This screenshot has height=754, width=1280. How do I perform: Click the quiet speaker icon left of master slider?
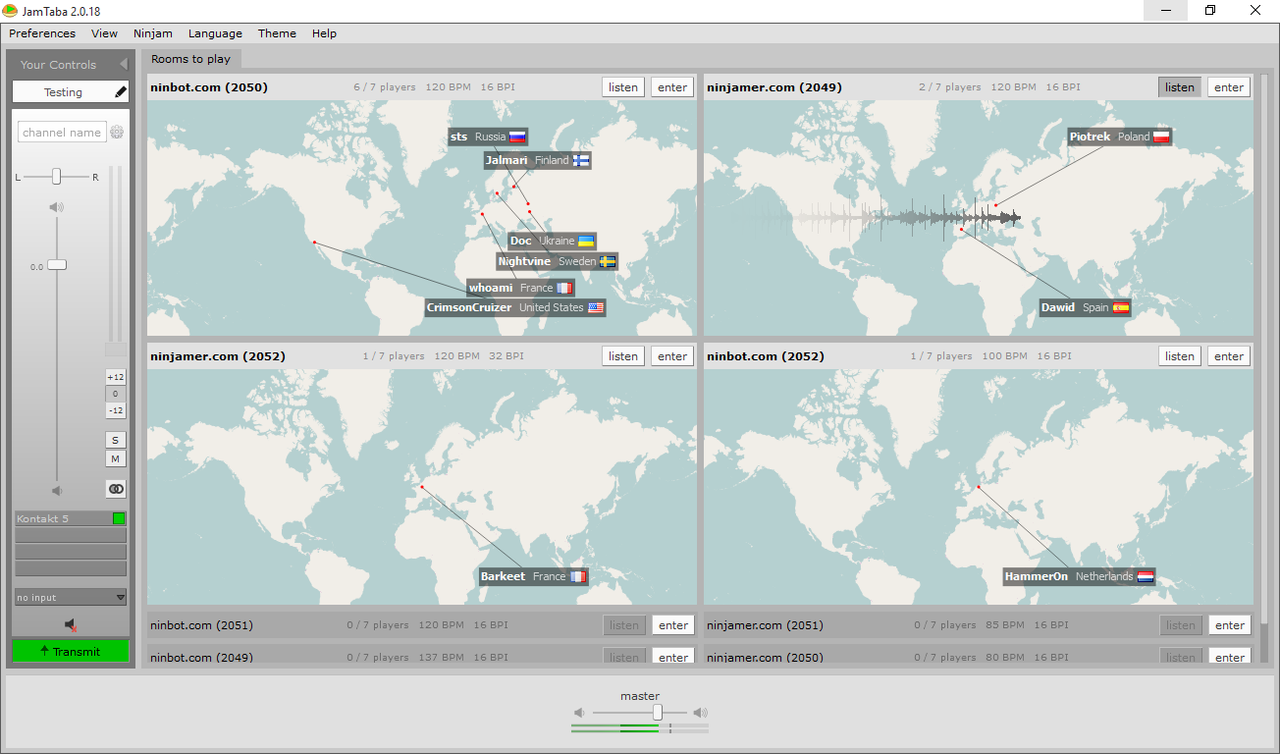coord(579,713)
